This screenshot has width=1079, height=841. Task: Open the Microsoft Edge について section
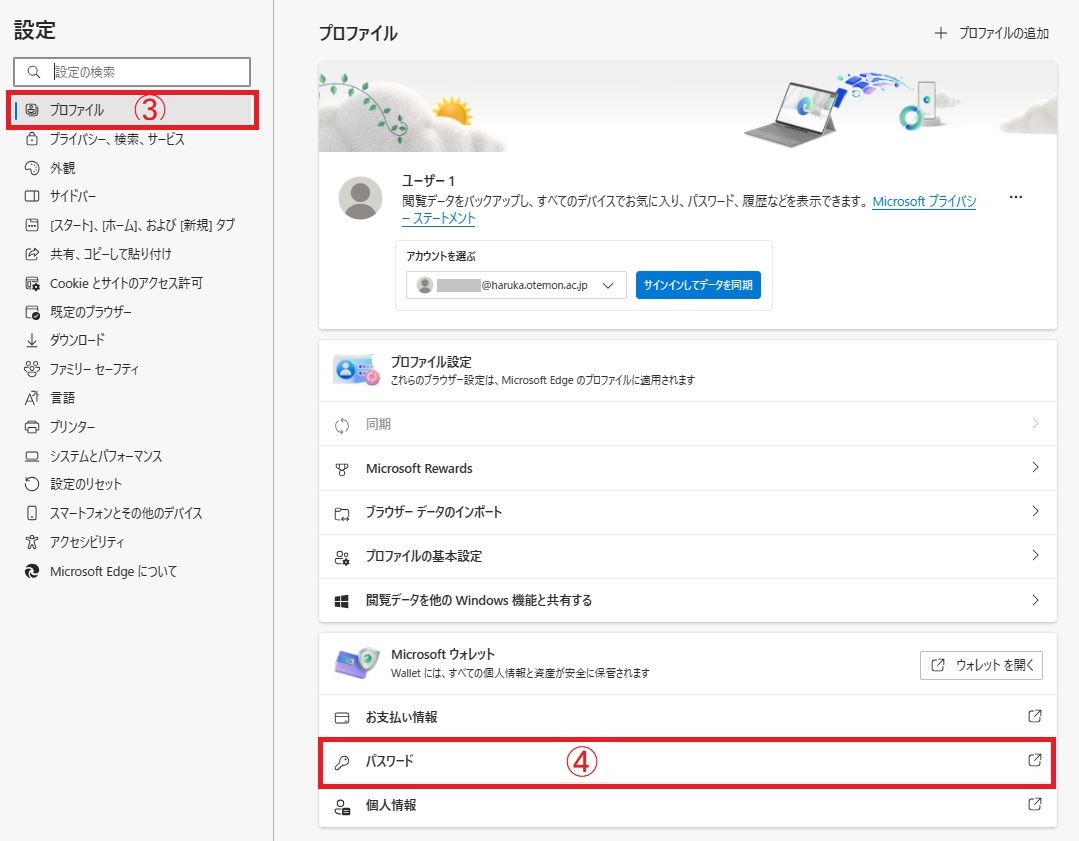114,571
